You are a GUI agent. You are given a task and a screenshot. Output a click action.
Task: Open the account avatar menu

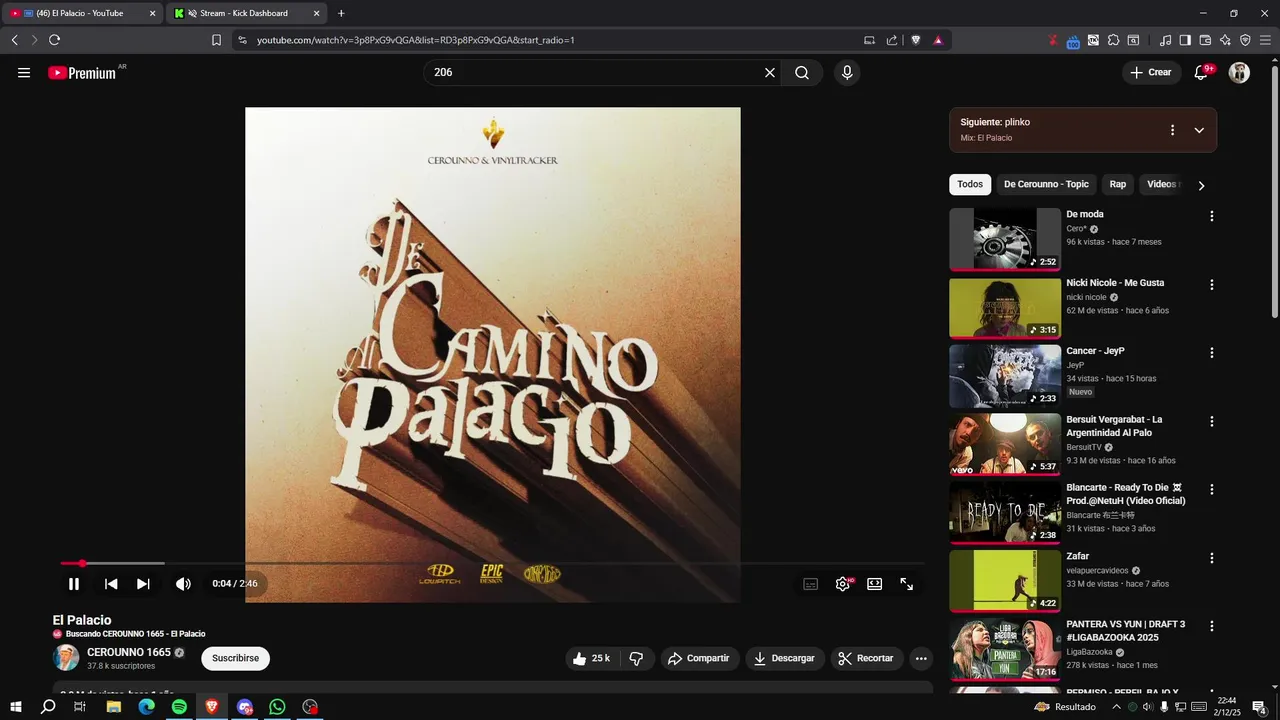1239,73
